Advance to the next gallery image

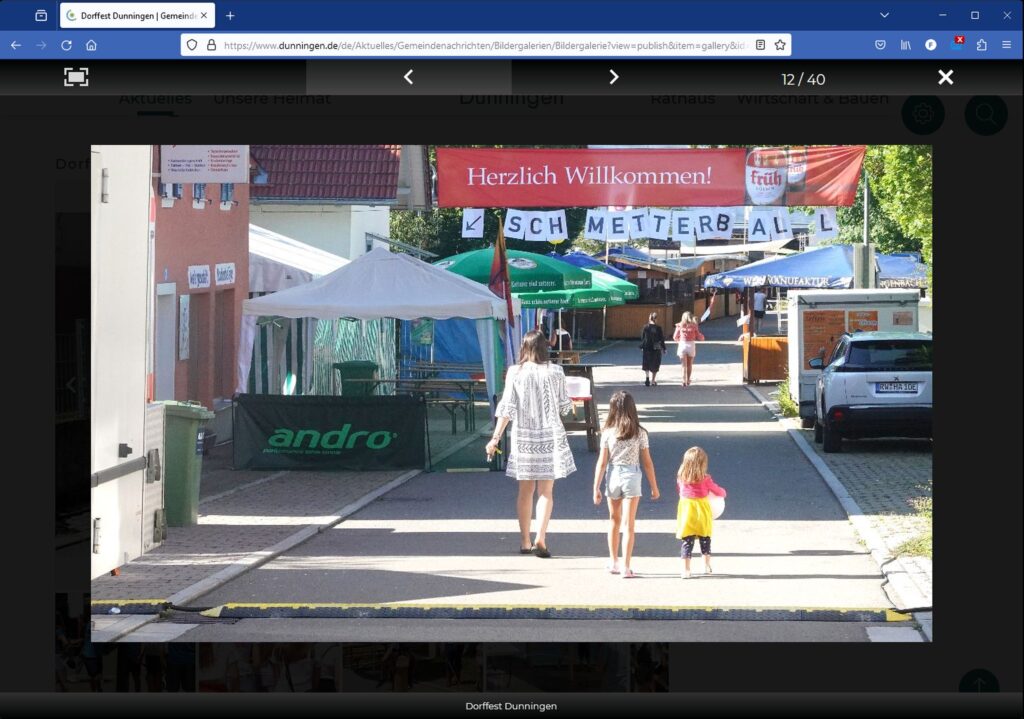(x=614, y=77)
